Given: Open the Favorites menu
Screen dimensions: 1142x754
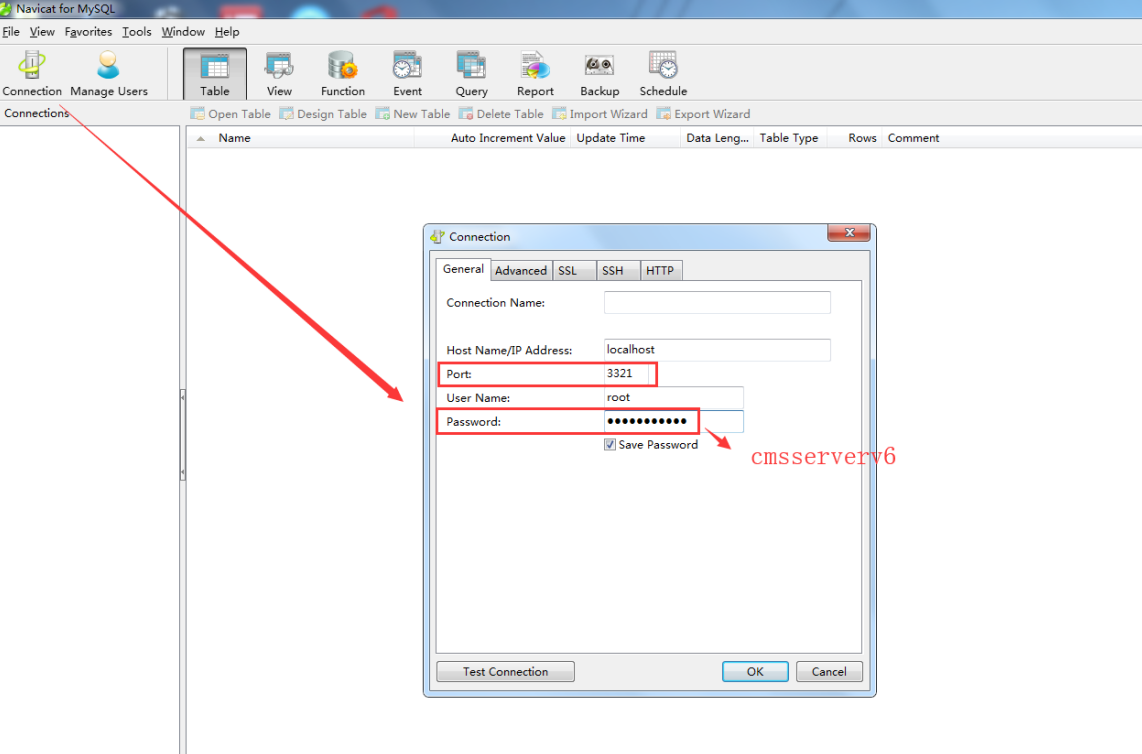Looking at the screenshot, I should tap(88, 32).
